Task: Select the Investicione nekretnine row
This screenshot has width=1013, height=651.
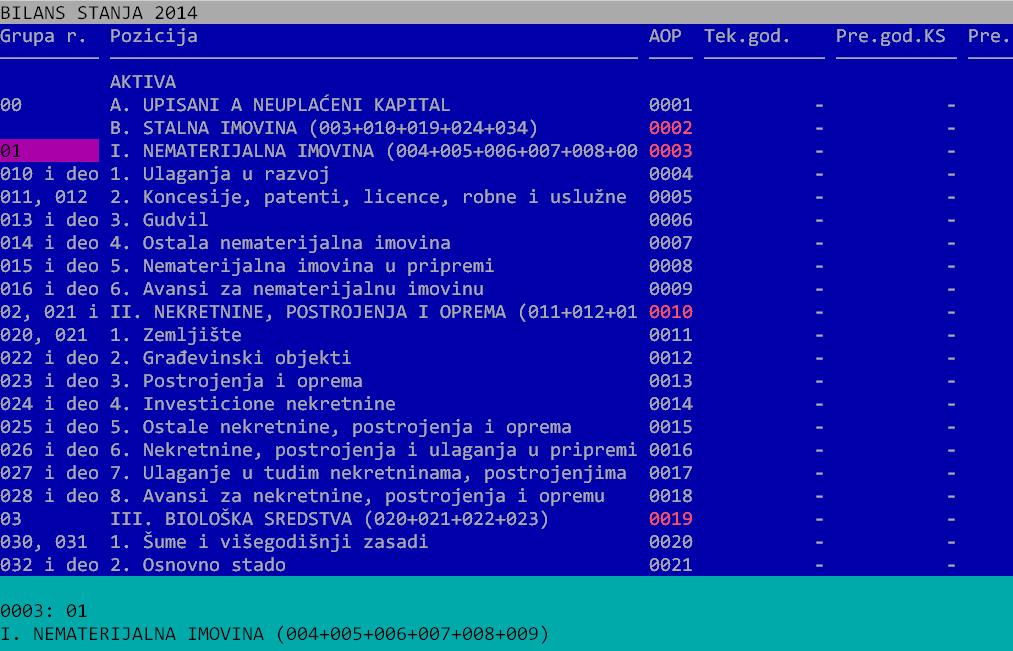Action: tap(268, 404)
